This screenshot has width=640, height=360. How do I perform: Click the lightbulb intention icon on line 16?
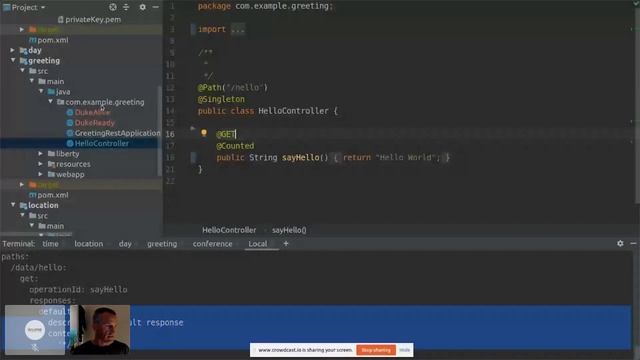click(x=204, y=133)
